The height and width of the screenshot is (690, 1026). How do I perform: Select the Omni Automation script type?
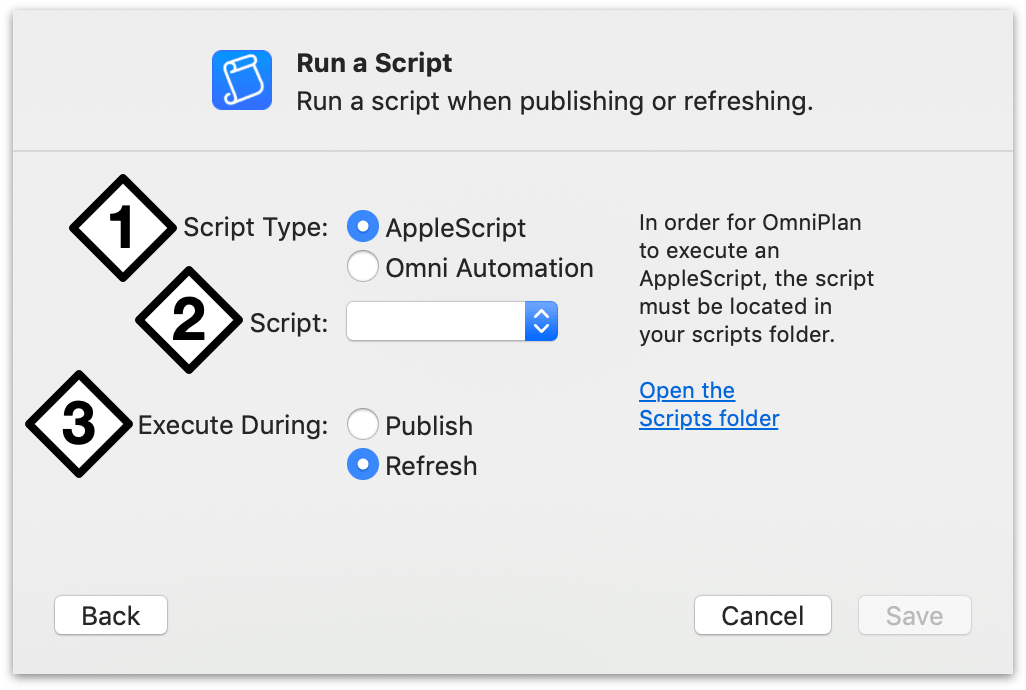point(363,266)
